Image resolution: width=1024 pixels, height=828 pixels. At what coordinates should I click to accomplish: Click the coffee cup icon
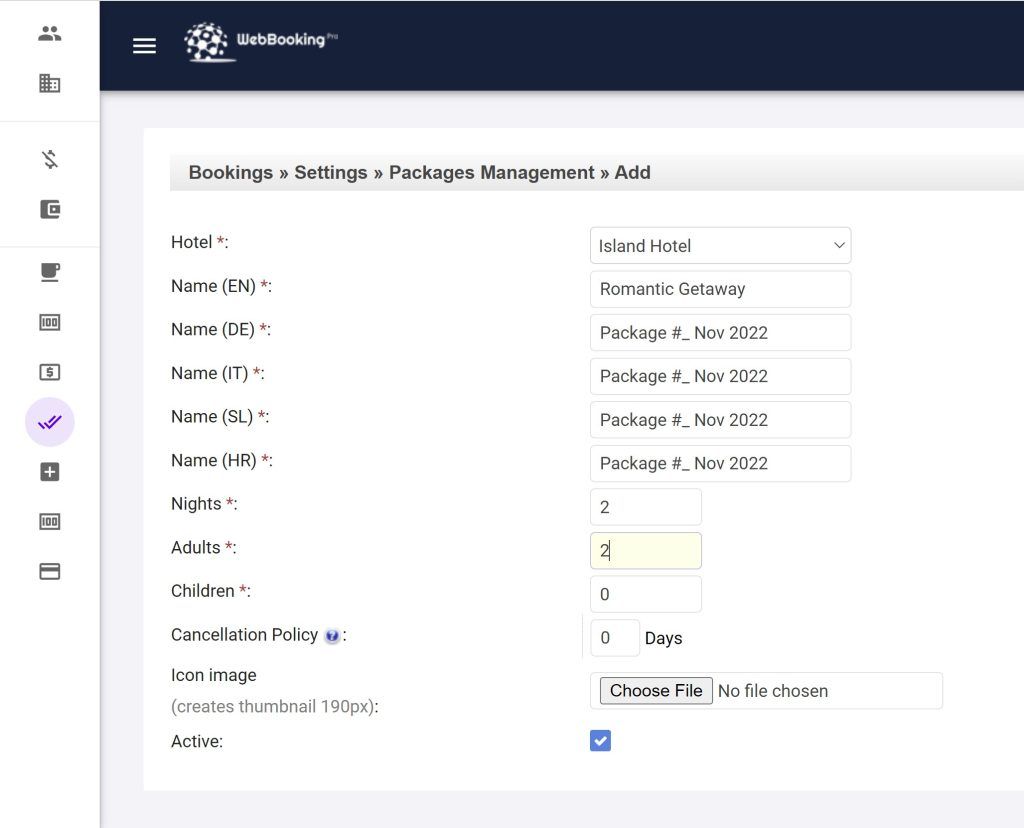(50, 272)
